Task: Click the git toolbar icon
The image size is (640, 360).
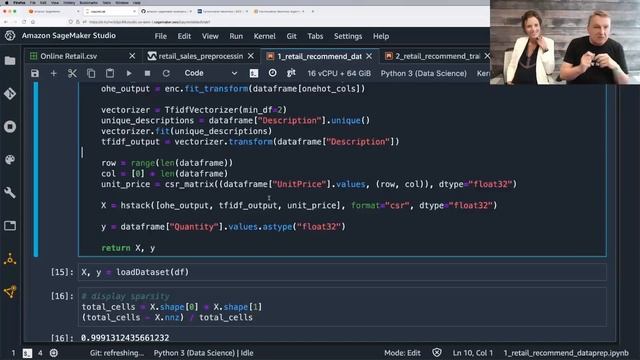Action: (x=291, y=73)
